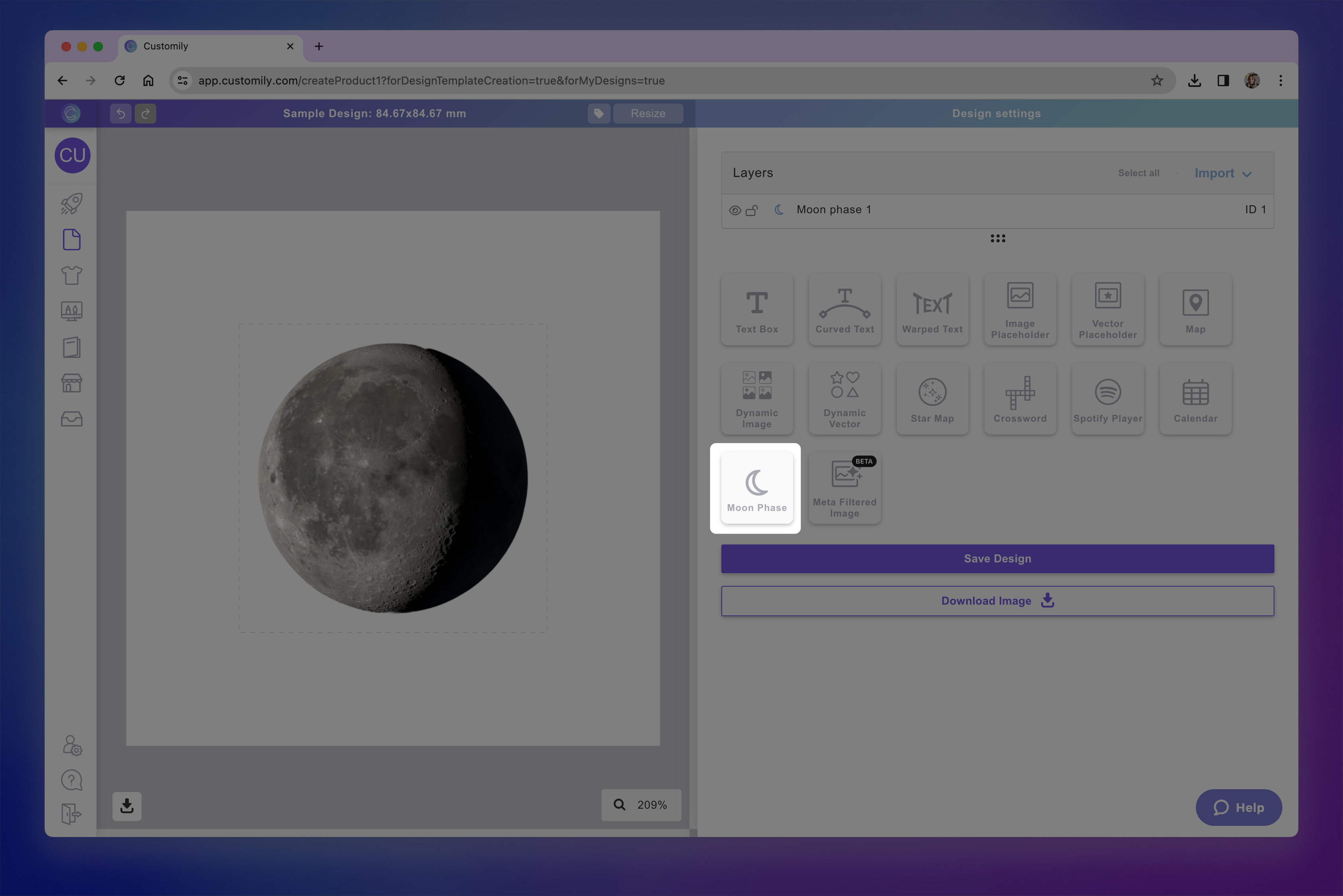The width and height of the screenshot is (1343, 896).
Task: Open the zoom level control showing 209%
Action: pyautogui.click(x=642, y=805)
